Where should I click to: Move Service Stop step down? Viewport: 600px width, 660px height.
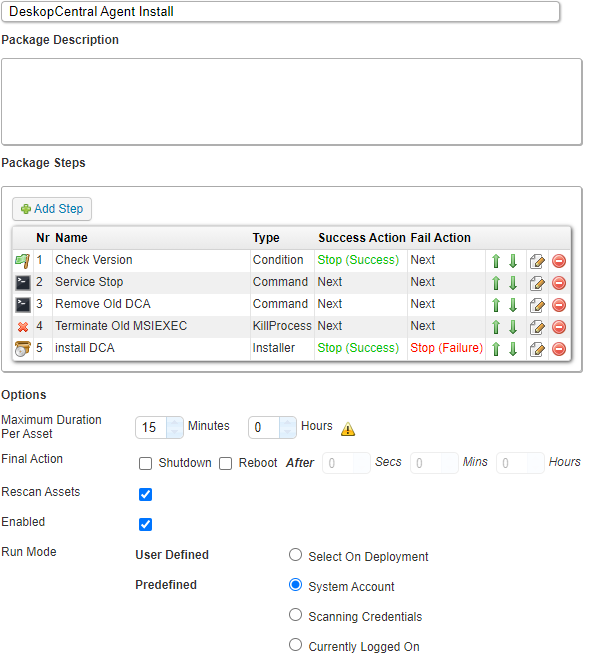click(x=513, y=283)
